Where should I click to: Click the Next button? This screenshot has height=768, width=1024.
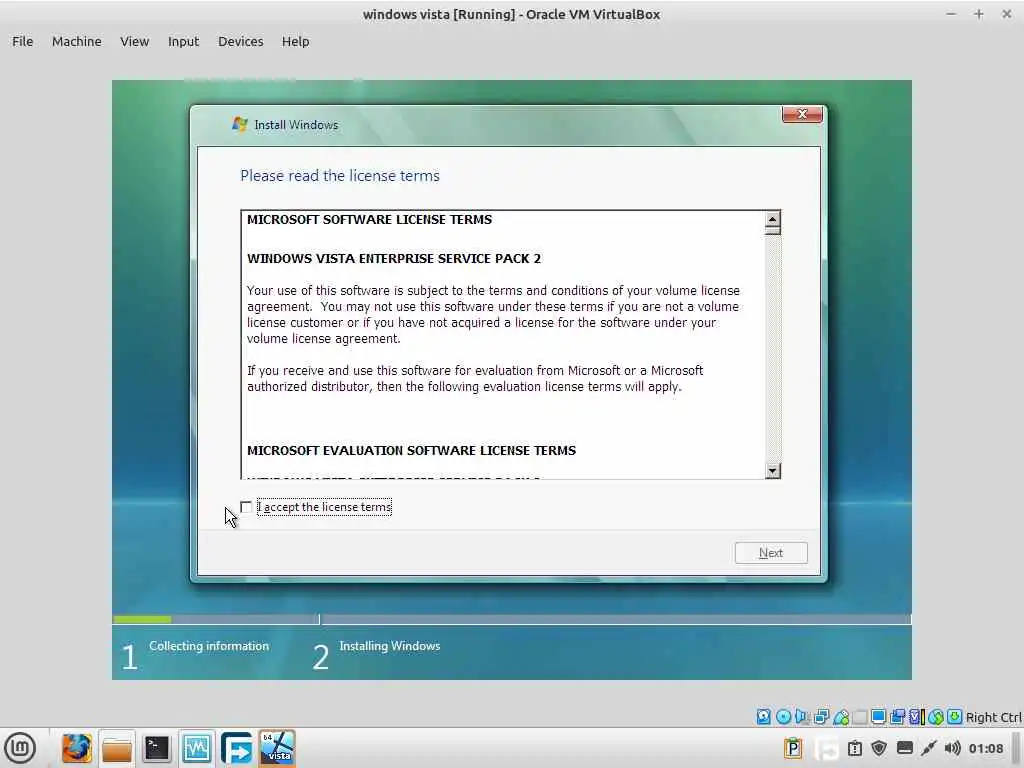[x=771, y=552]
